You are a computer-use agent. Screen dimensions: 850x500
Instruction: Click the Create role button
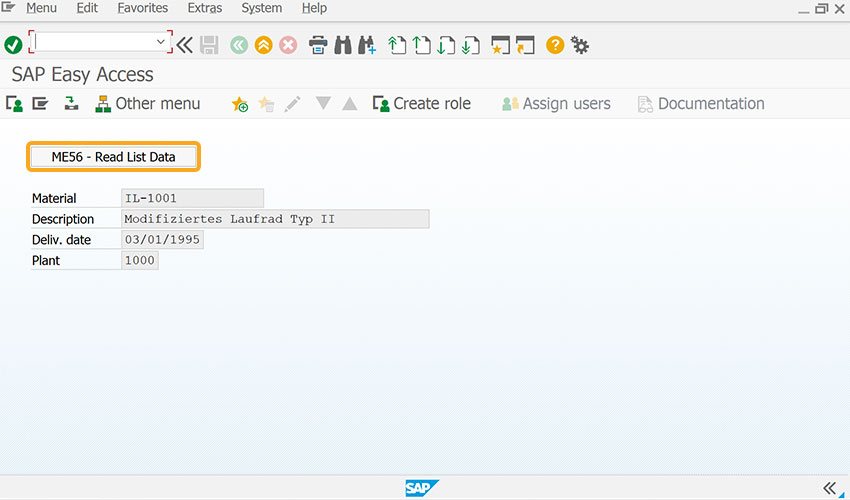point(421,104)
